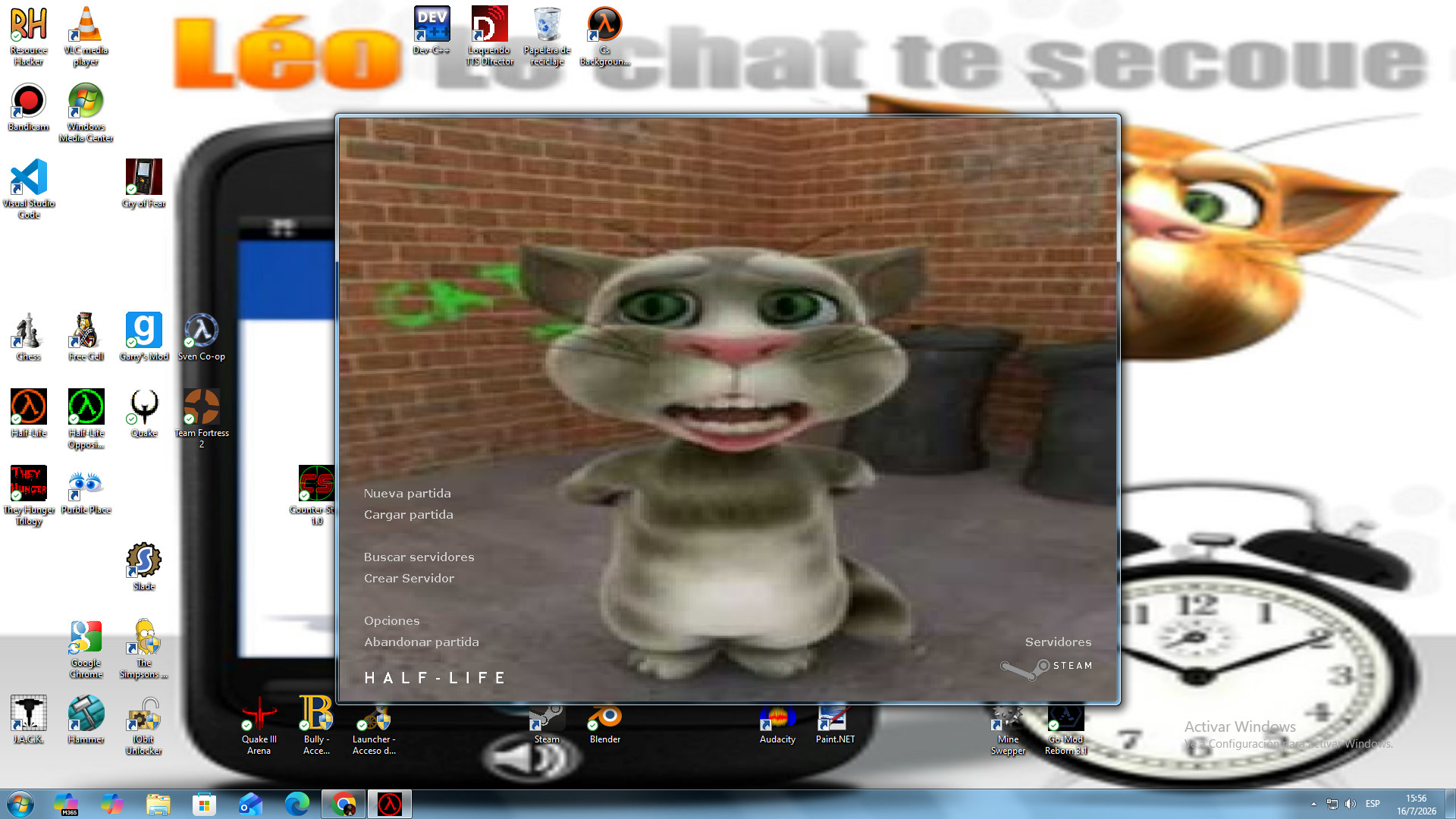Click the Show desktop strip
The image size is (1456, 819).
coord(1450,804)
